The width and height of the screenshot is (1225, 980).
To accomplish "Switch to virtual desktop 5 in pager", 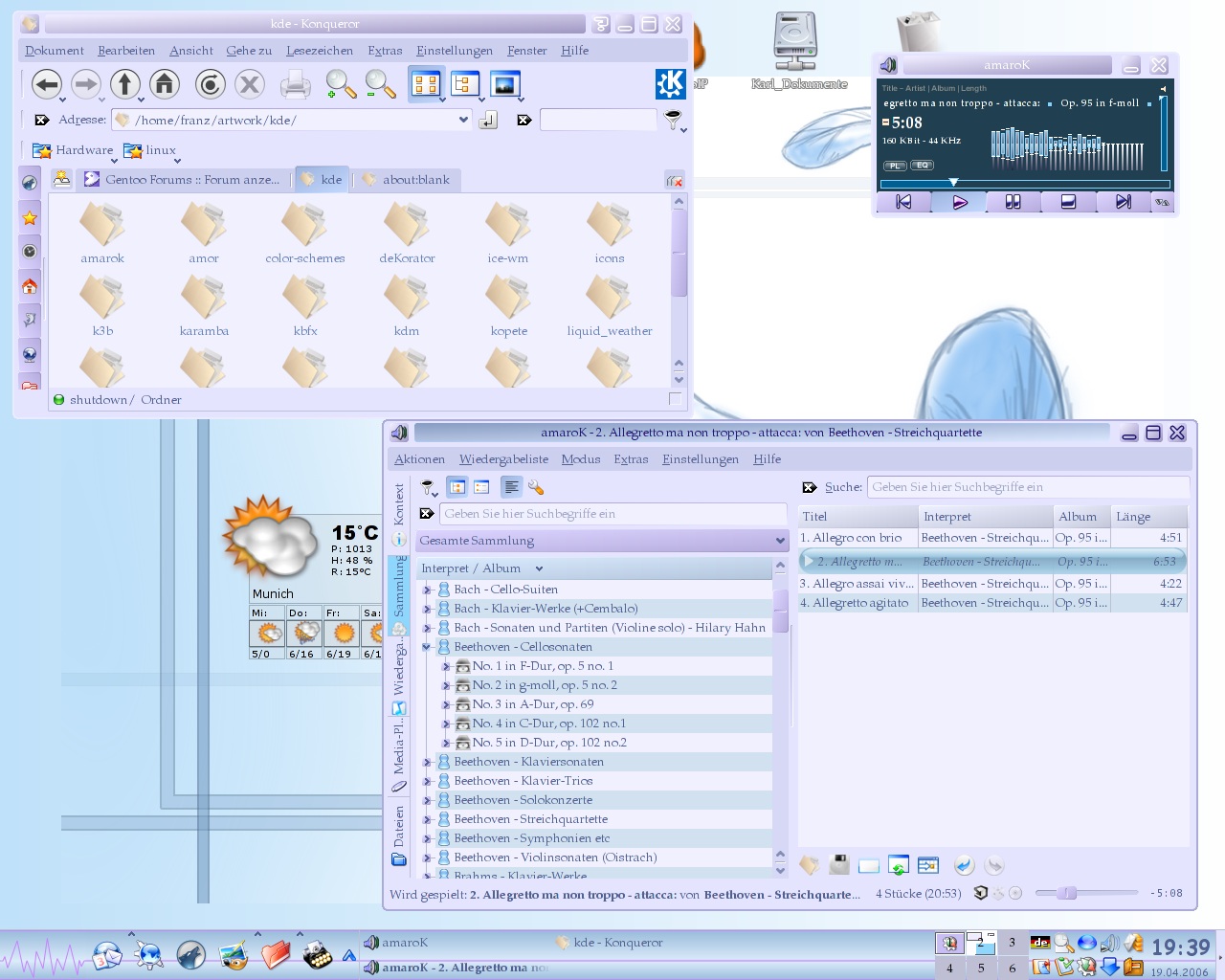I will [981, 968].
